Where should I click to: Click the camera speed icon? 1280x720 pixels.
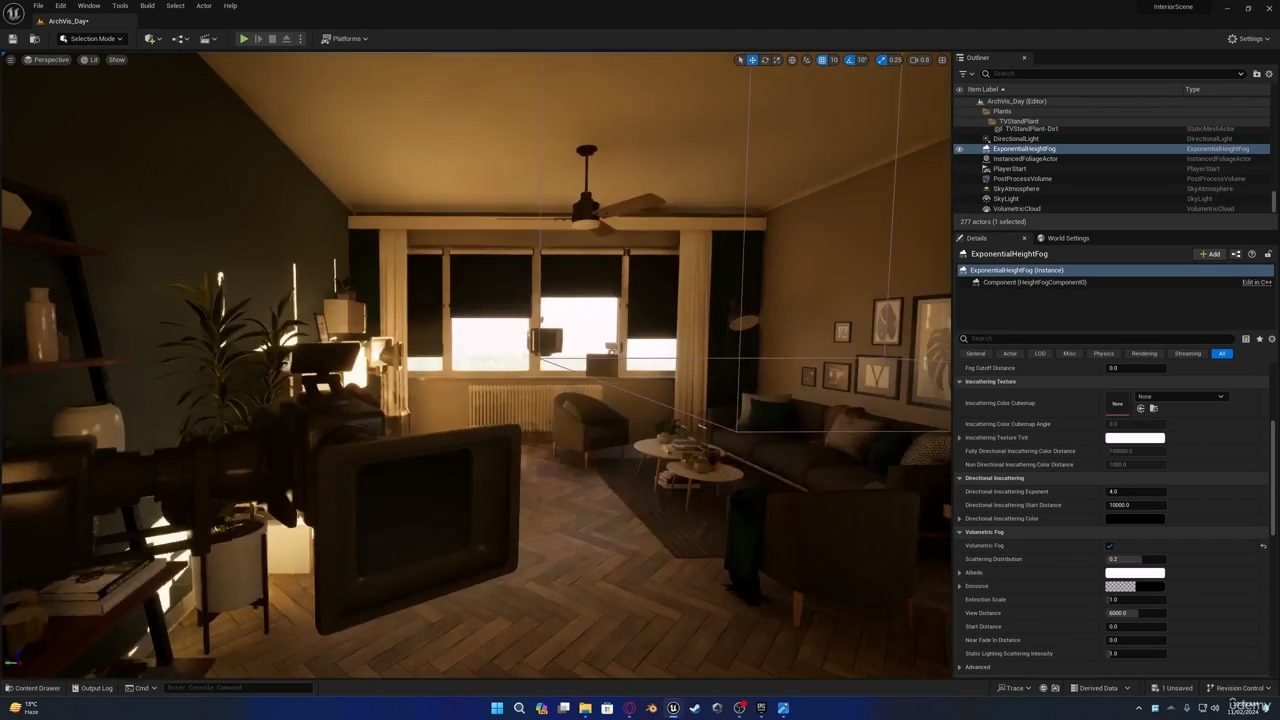pos(914,60)
